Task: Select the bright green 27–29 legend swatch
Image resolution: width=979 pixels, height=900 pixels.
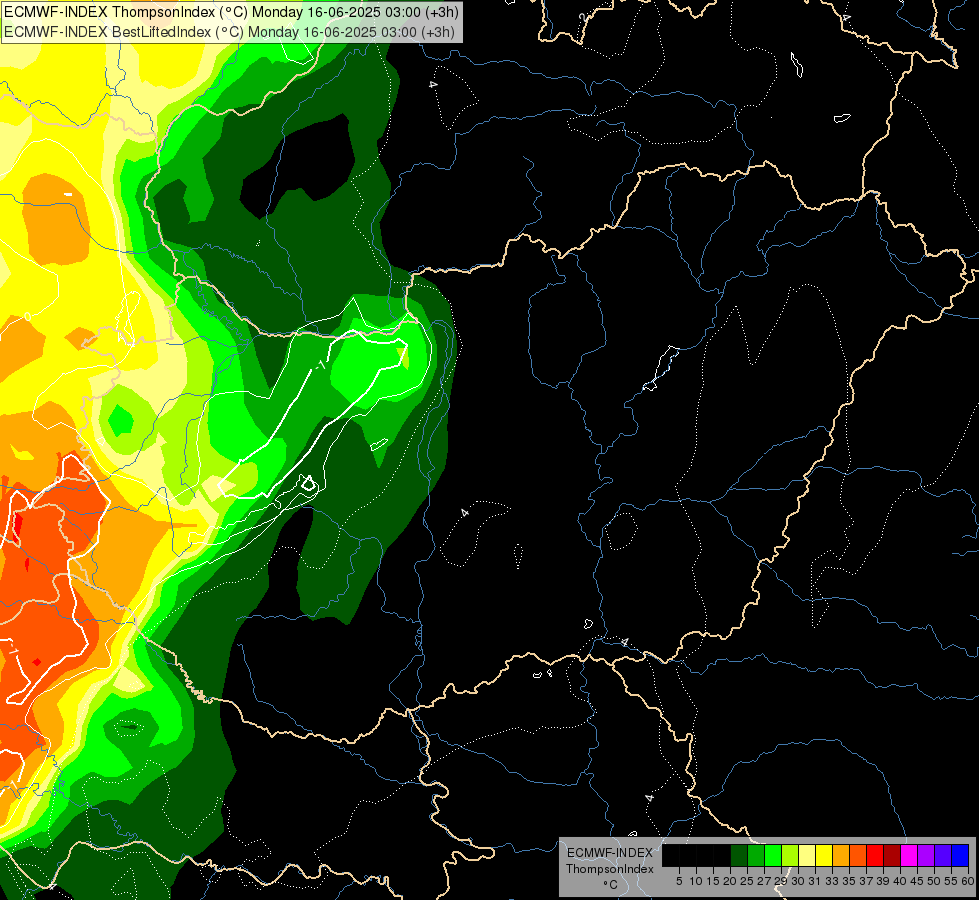Action: coord(773,855)
